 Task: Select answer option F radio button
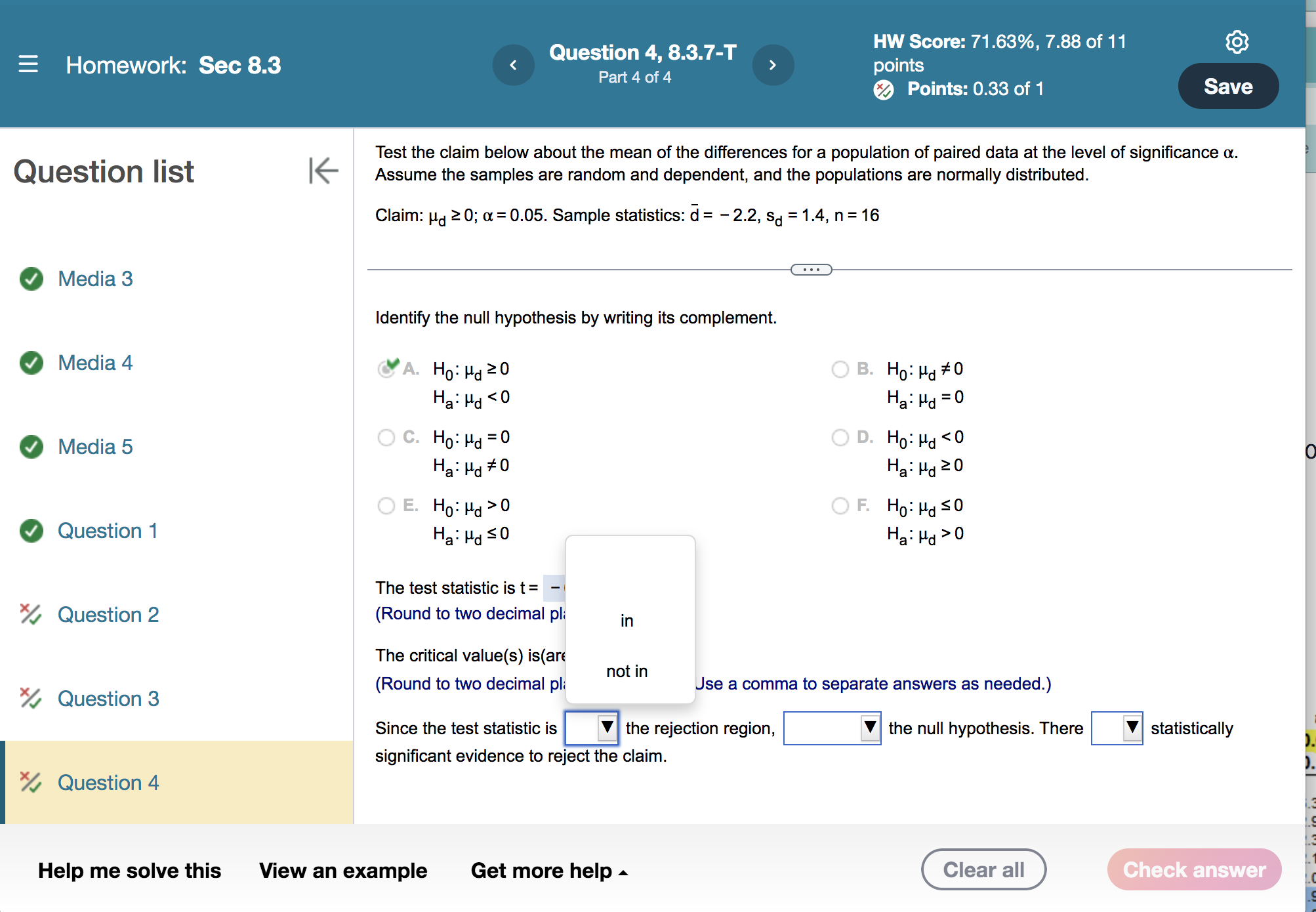coord(840,506)
